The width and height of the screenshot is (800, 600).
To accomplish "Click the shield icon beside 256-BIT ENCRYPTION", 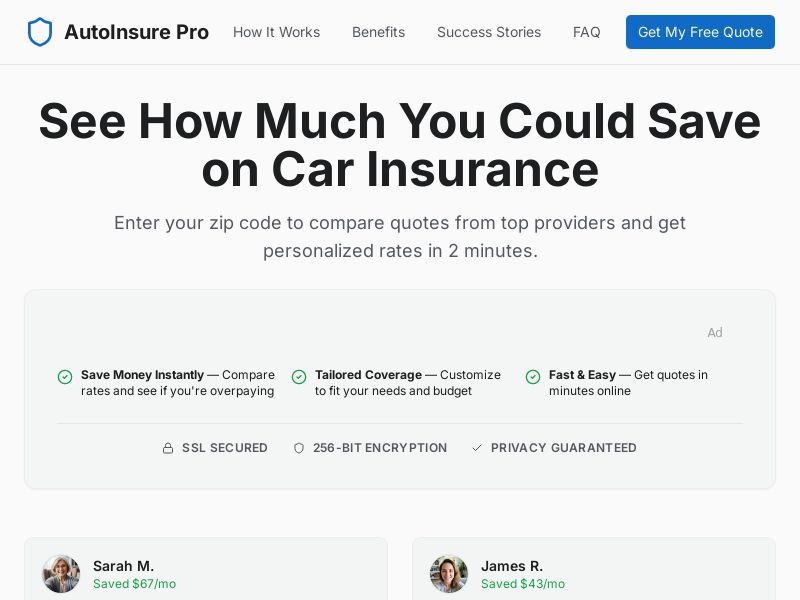I will coord(299,448).
